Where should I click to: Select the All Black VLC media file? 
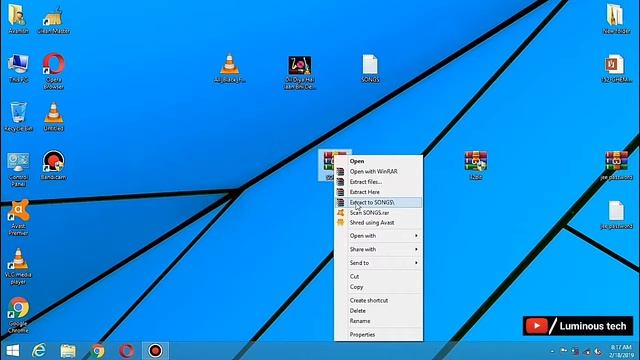pyautogui.click(x=229, y=68)
